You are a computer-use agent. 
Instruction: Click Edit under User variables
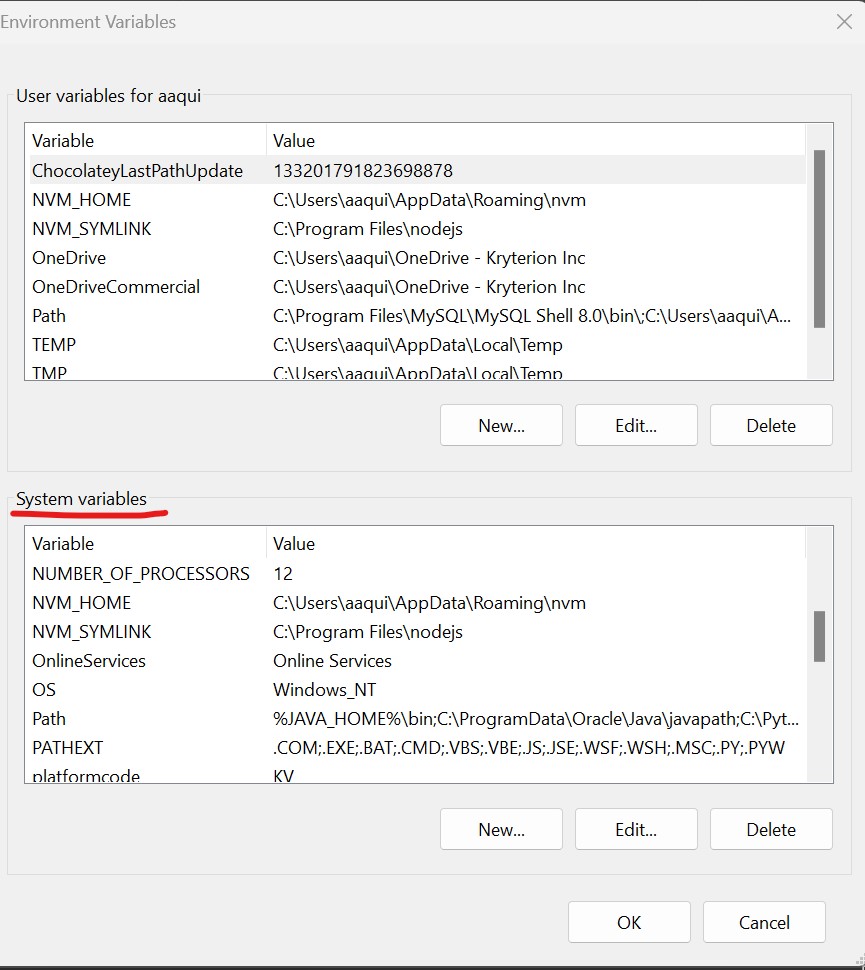pos(636,425)
